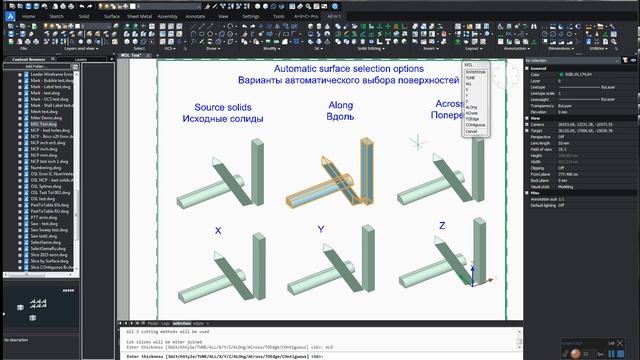The width and height of the screenshot is (640, 360).
Task: Click Print icon in top quick access toolbar
Action: pos(63,7)
